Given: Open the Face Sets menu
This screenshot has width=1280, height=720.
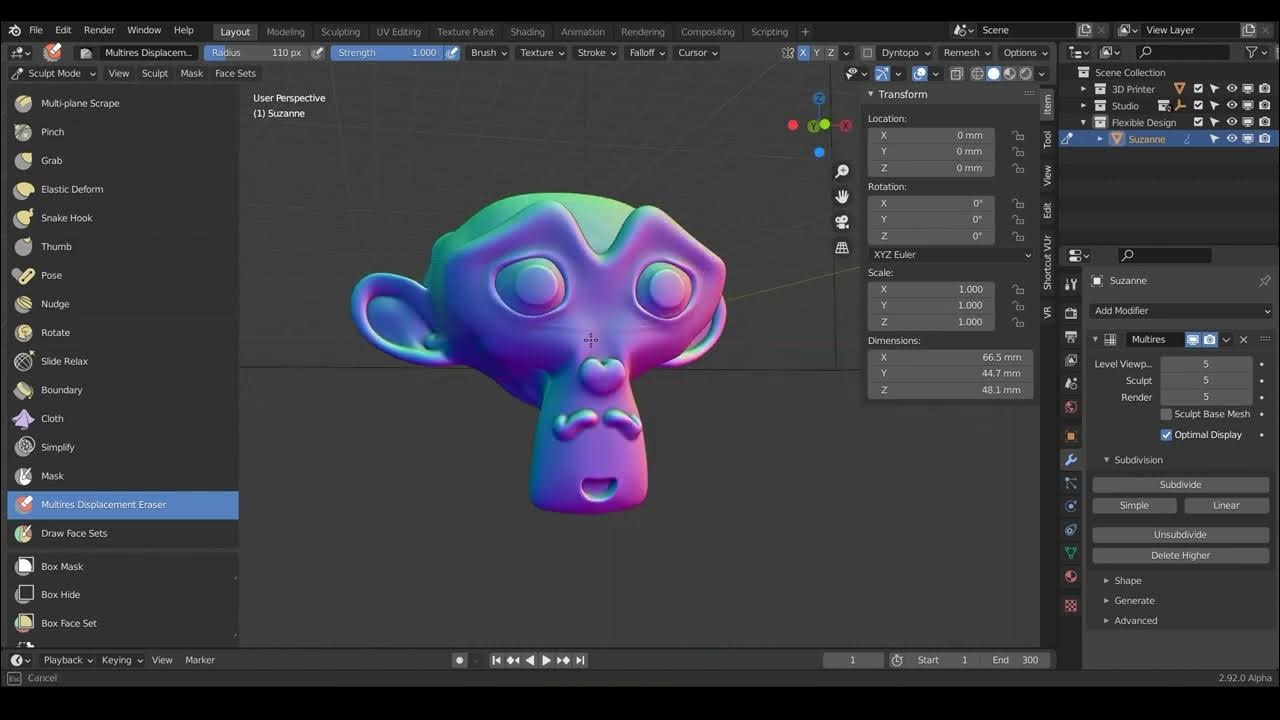Looking at the screenshot, I should tap(235, 73).
